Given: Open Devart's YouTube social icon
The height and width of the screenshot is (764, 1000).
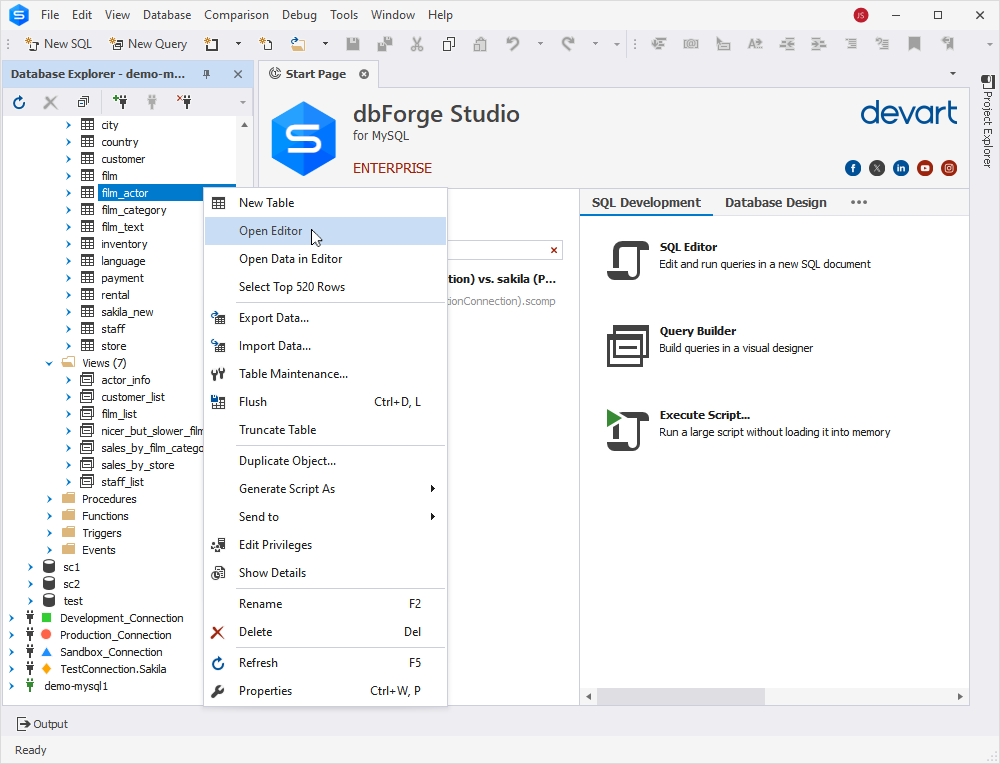Looking at the screenshot, I should (925, 168).
